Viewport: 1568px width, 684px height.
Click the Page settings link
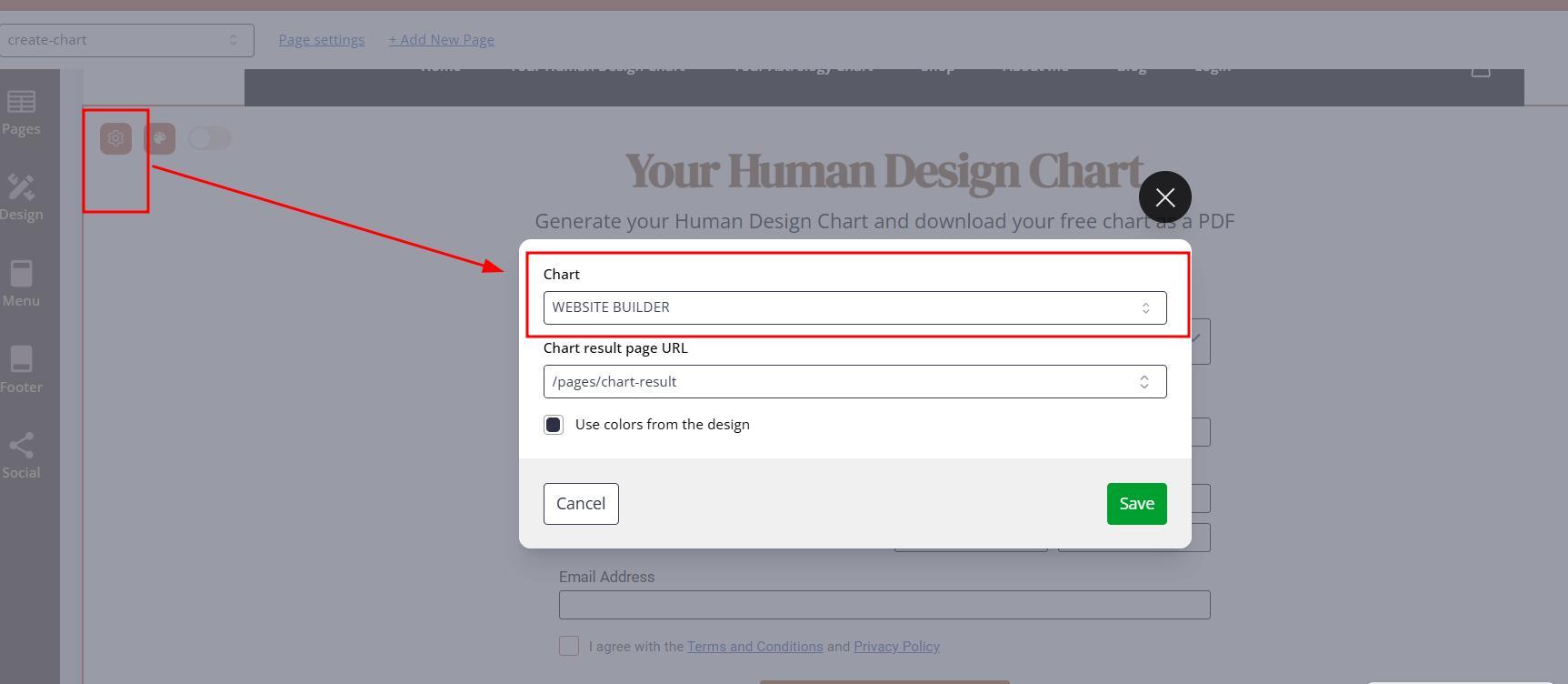321,40
